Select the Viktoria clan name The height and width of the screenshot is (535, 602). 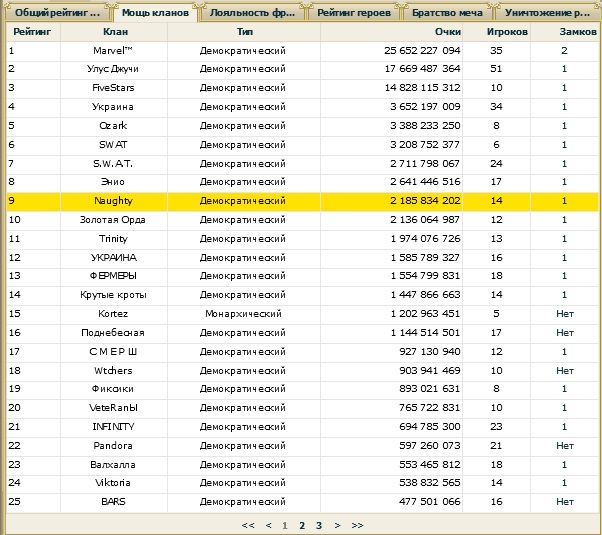tap(113, 483)
